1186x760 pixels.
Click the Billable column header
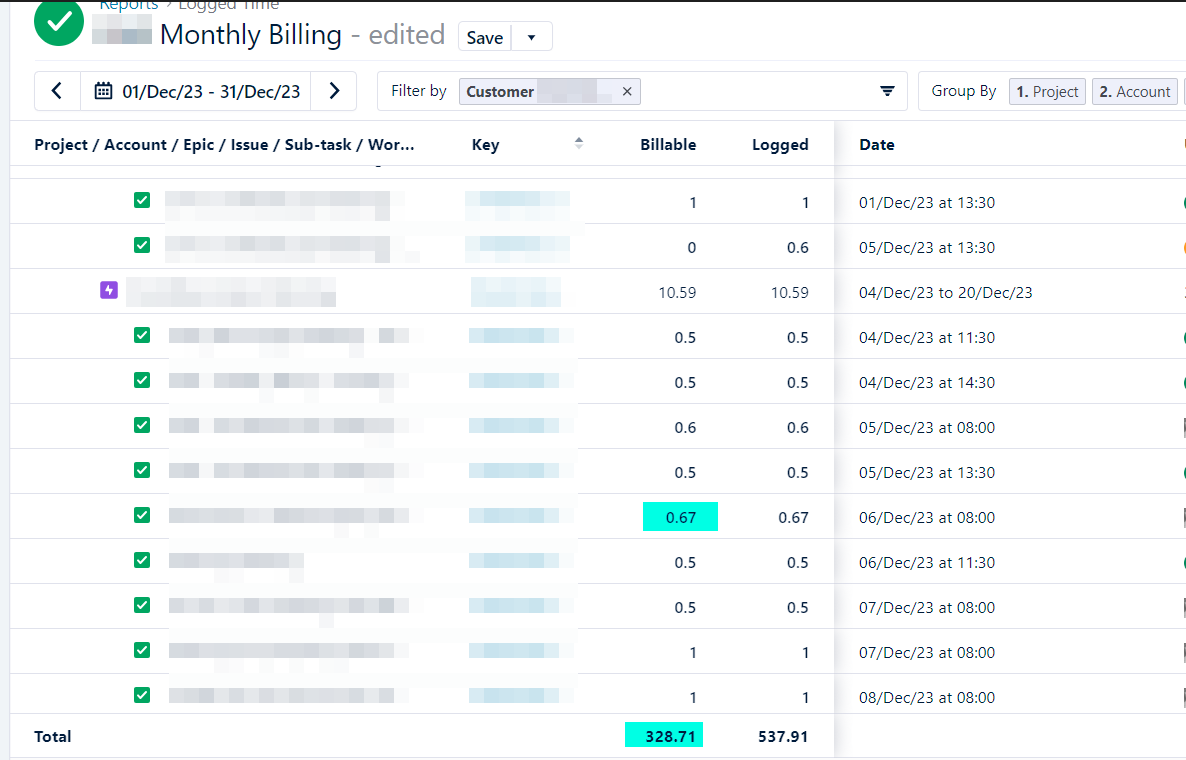667,144
